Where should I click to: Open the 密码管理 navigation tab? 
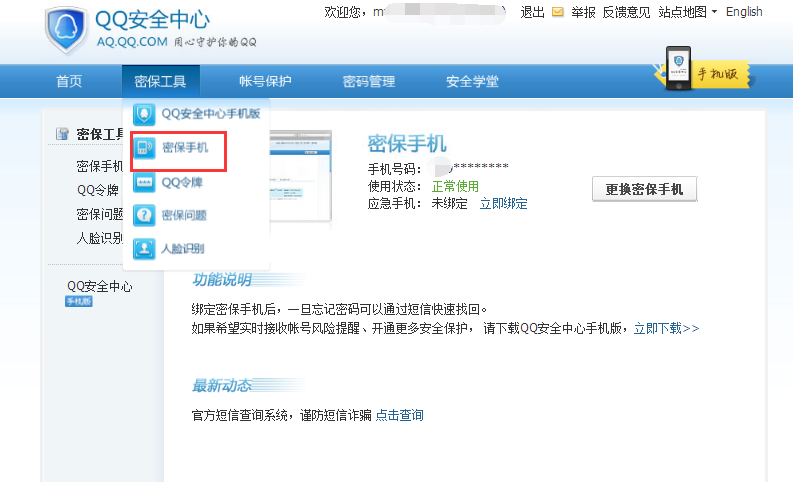pyautogui.click(x=369, y=81)
